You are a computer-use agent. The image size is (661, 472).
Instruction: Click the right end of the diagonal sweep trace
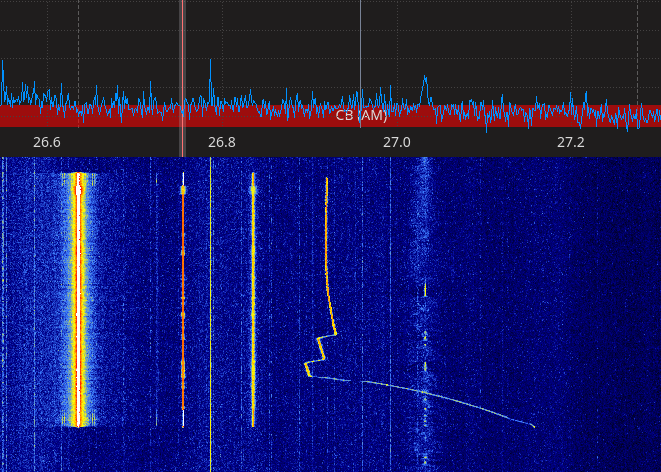532,426
